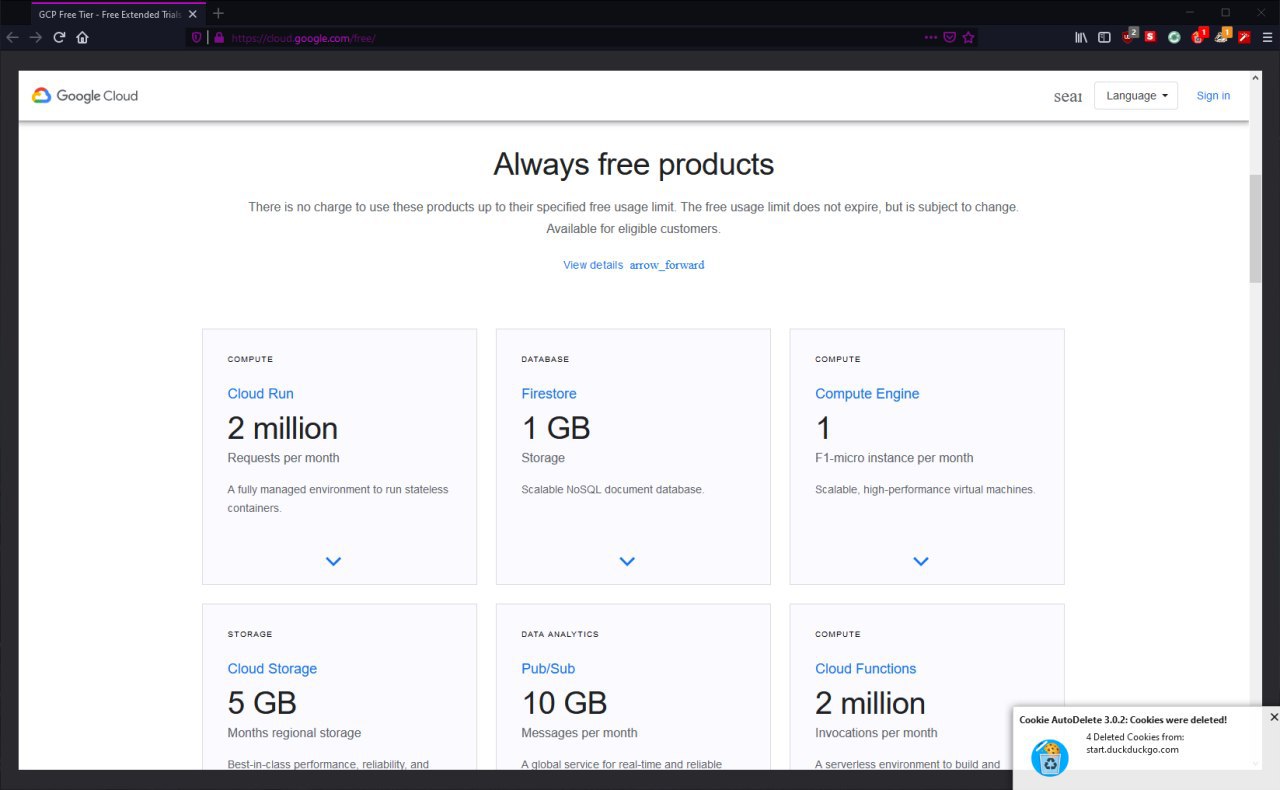Open the browser home page icon

point(82,37)
